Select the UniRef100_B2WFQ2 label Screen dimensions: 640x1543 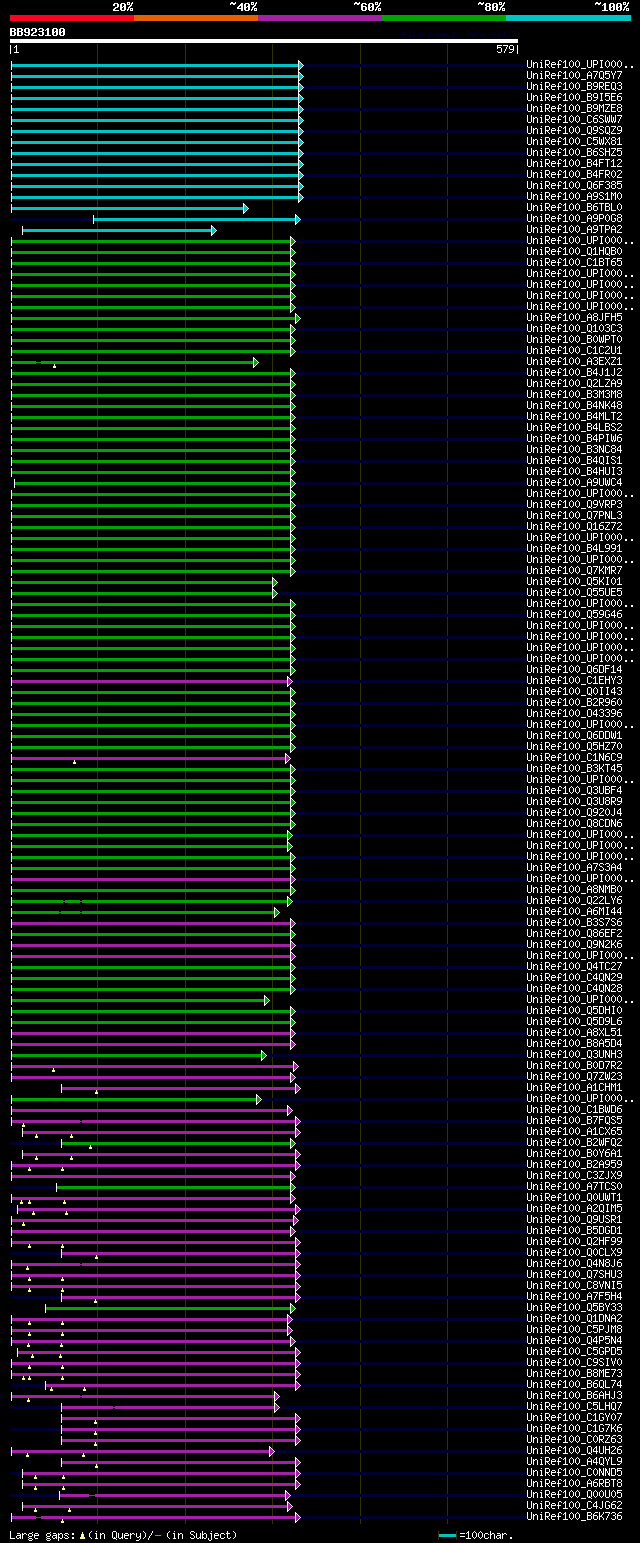(574, 1142)
